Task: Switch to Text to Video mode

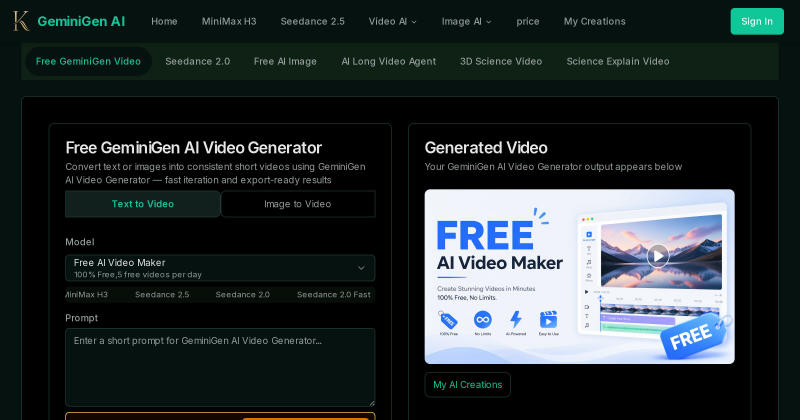Action: [142, 204]
